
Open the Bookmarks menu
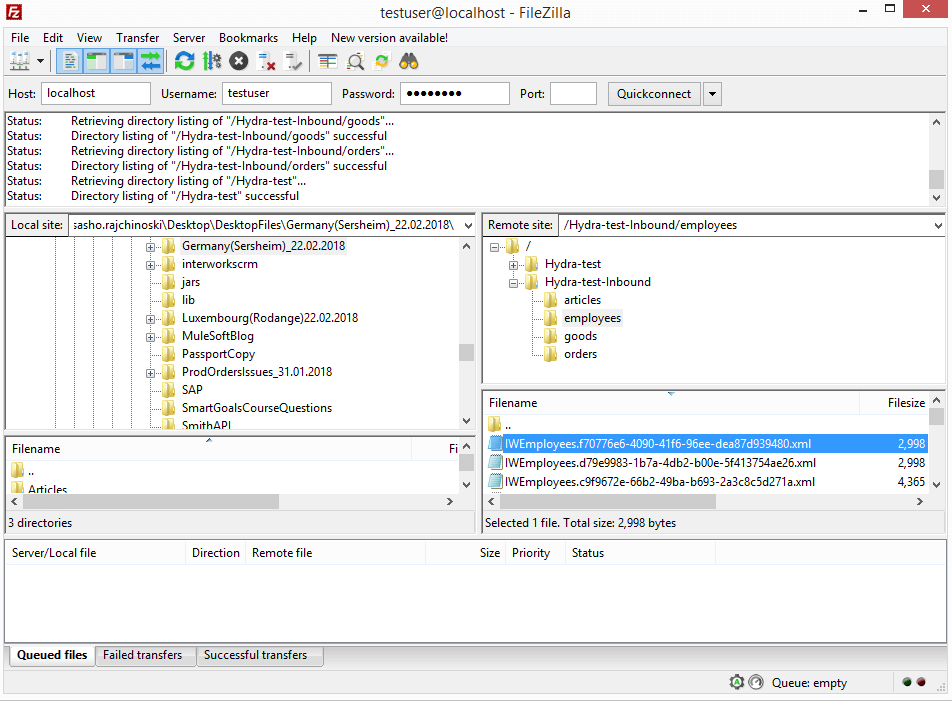coord(248,38)
